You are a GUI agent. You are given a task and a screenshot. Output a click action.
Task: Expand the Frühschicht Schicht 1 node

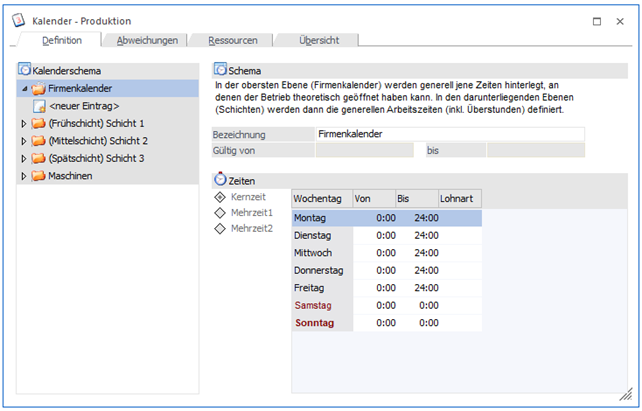point(24,124)
